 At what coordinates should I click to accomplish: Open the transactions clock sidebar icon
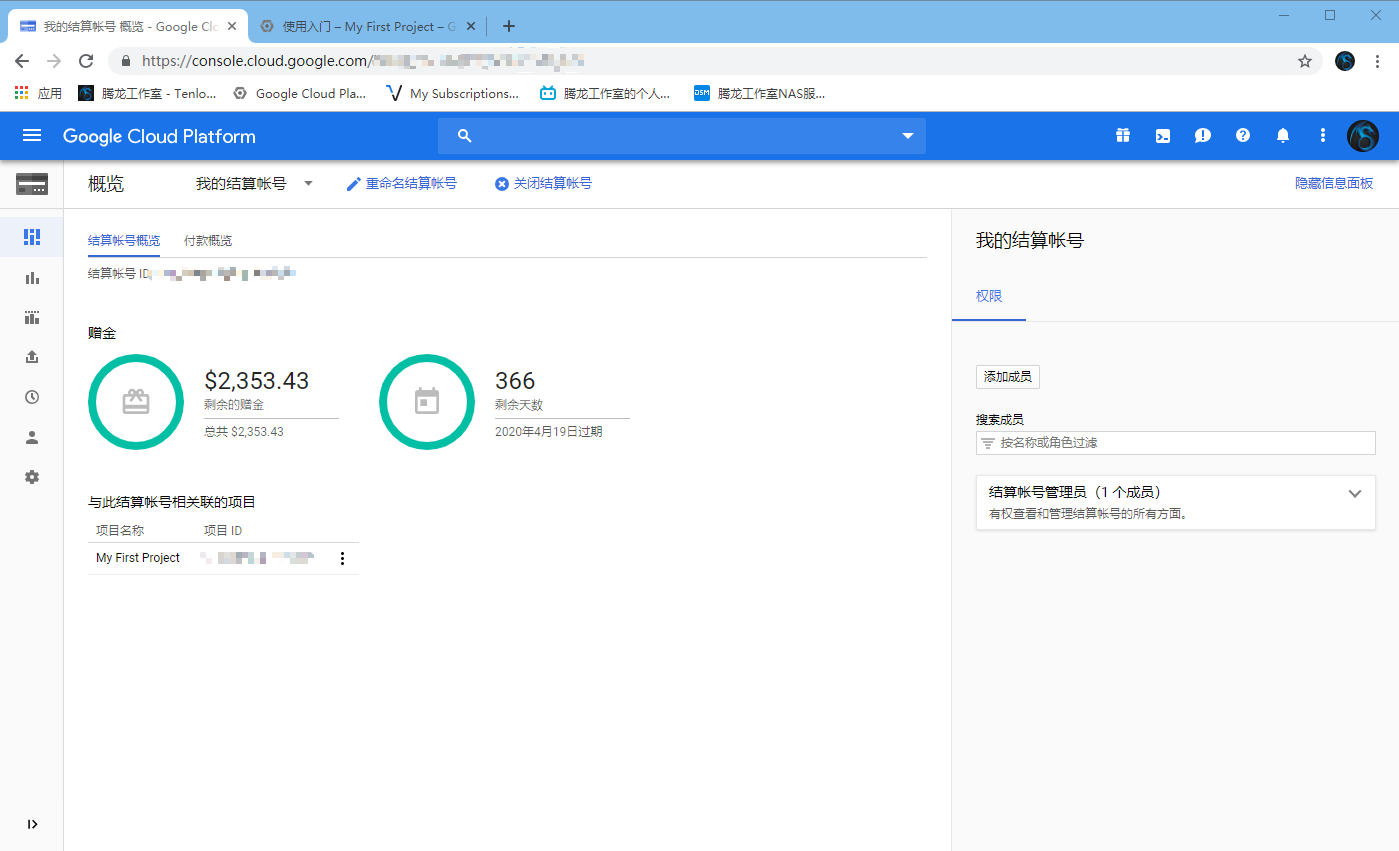pyautogui.click(x=32, y=397)
